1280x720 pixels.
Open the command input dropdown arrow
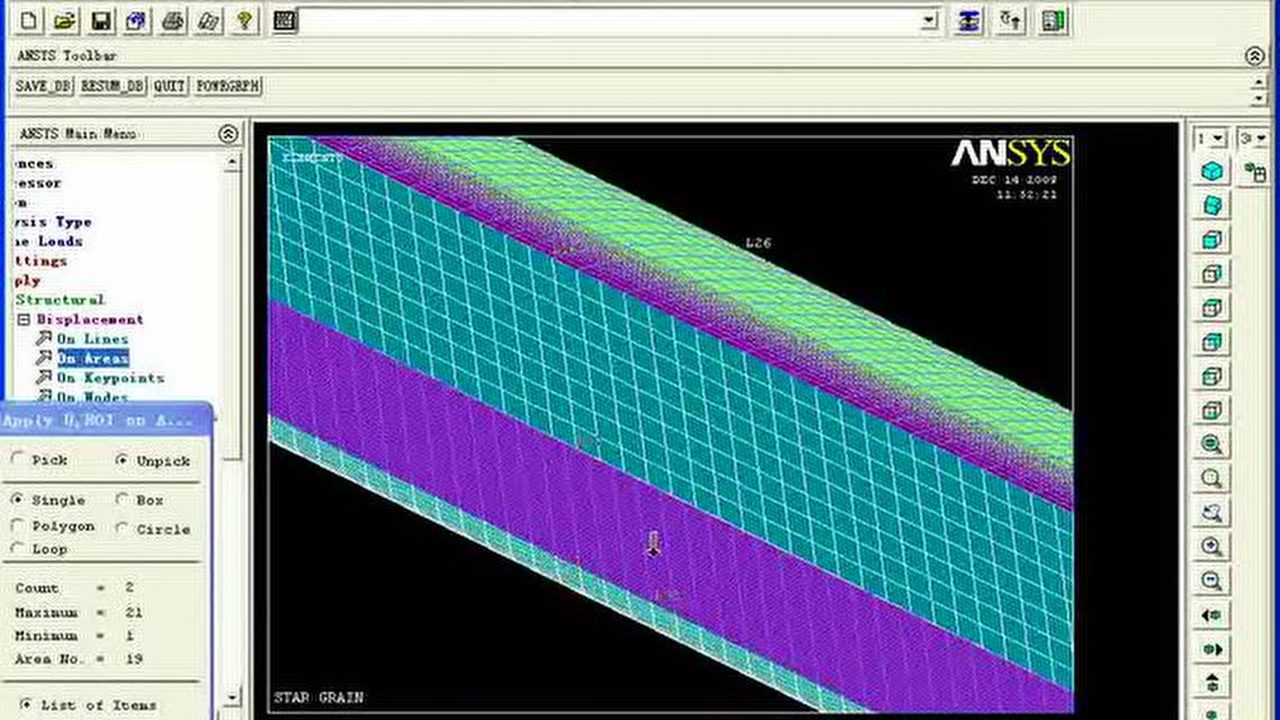point(929,21)
